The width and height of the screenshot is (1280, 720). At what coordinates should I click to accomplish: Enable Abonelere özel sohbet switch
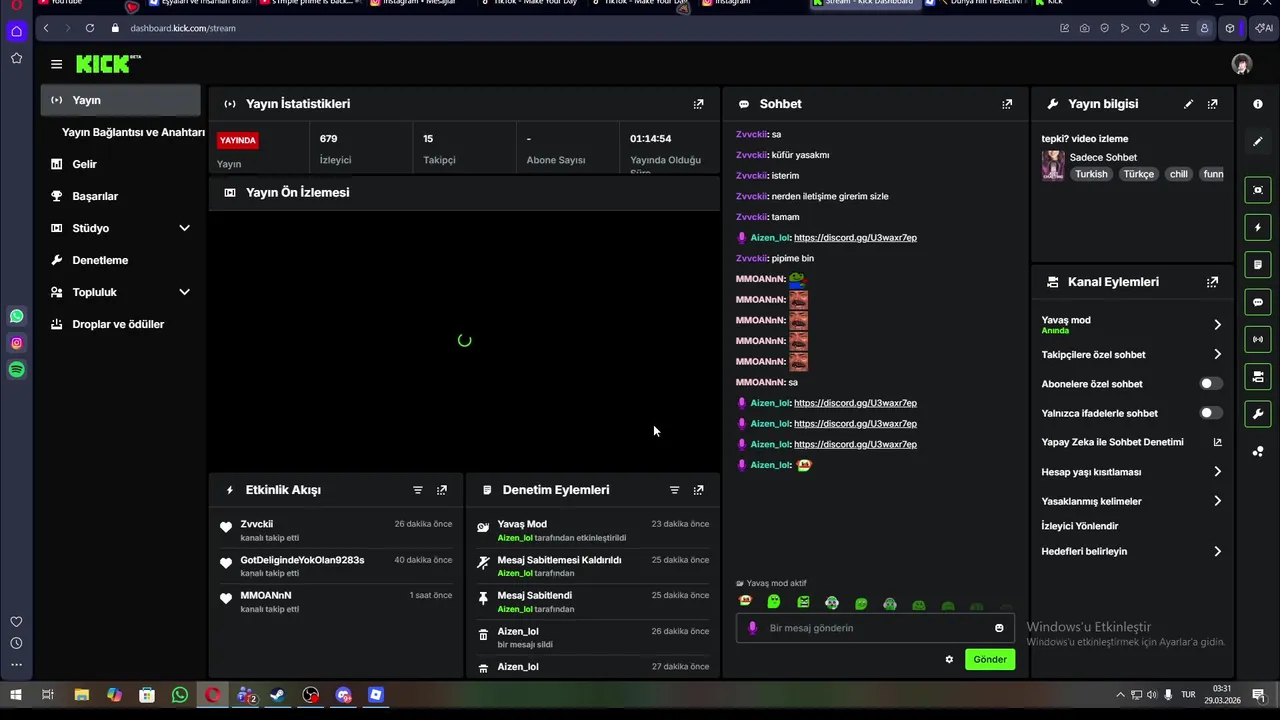[1211, 384]
